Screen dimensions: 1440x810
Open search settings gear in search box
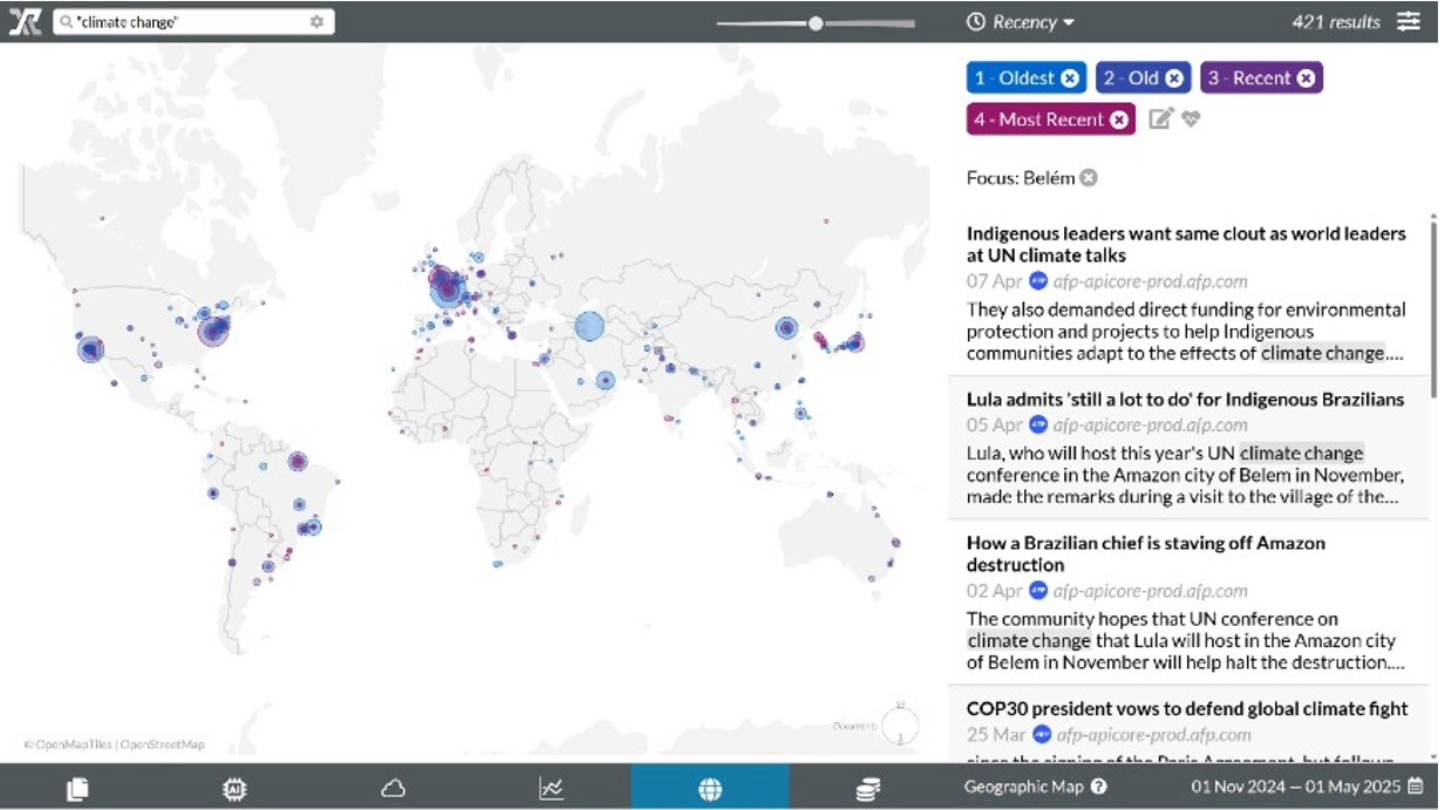pos(317,21)
